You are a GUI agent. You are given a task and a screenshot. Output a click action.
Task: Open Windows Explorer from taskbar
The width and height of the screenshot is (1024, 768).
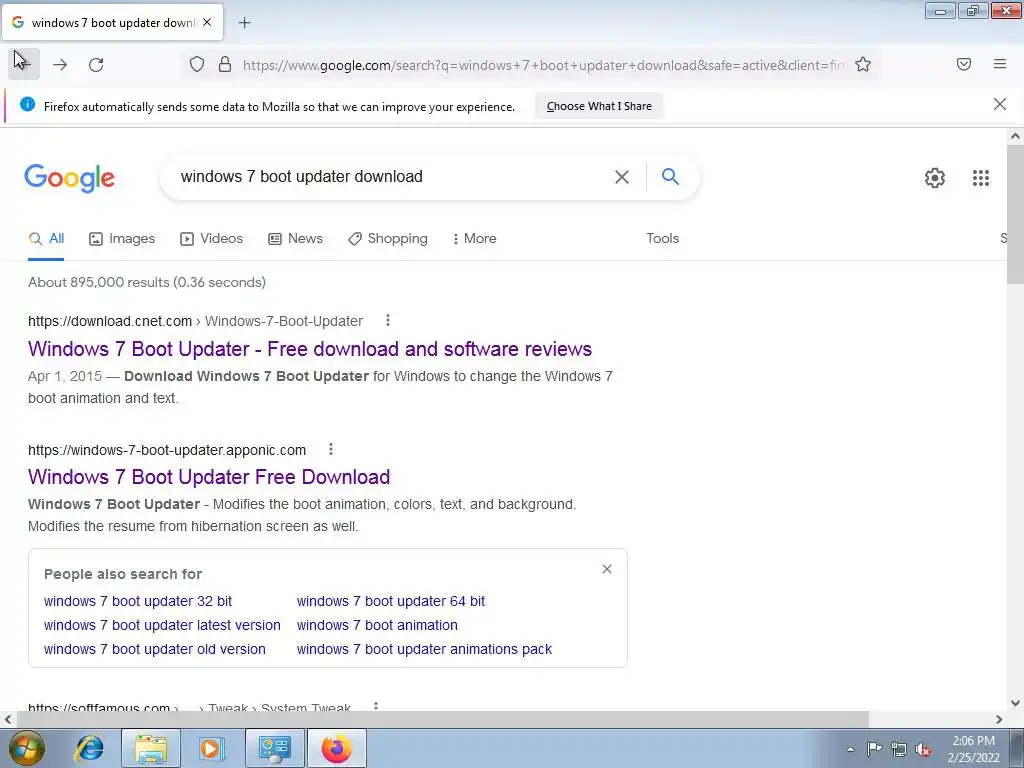(x=150, y=748)
